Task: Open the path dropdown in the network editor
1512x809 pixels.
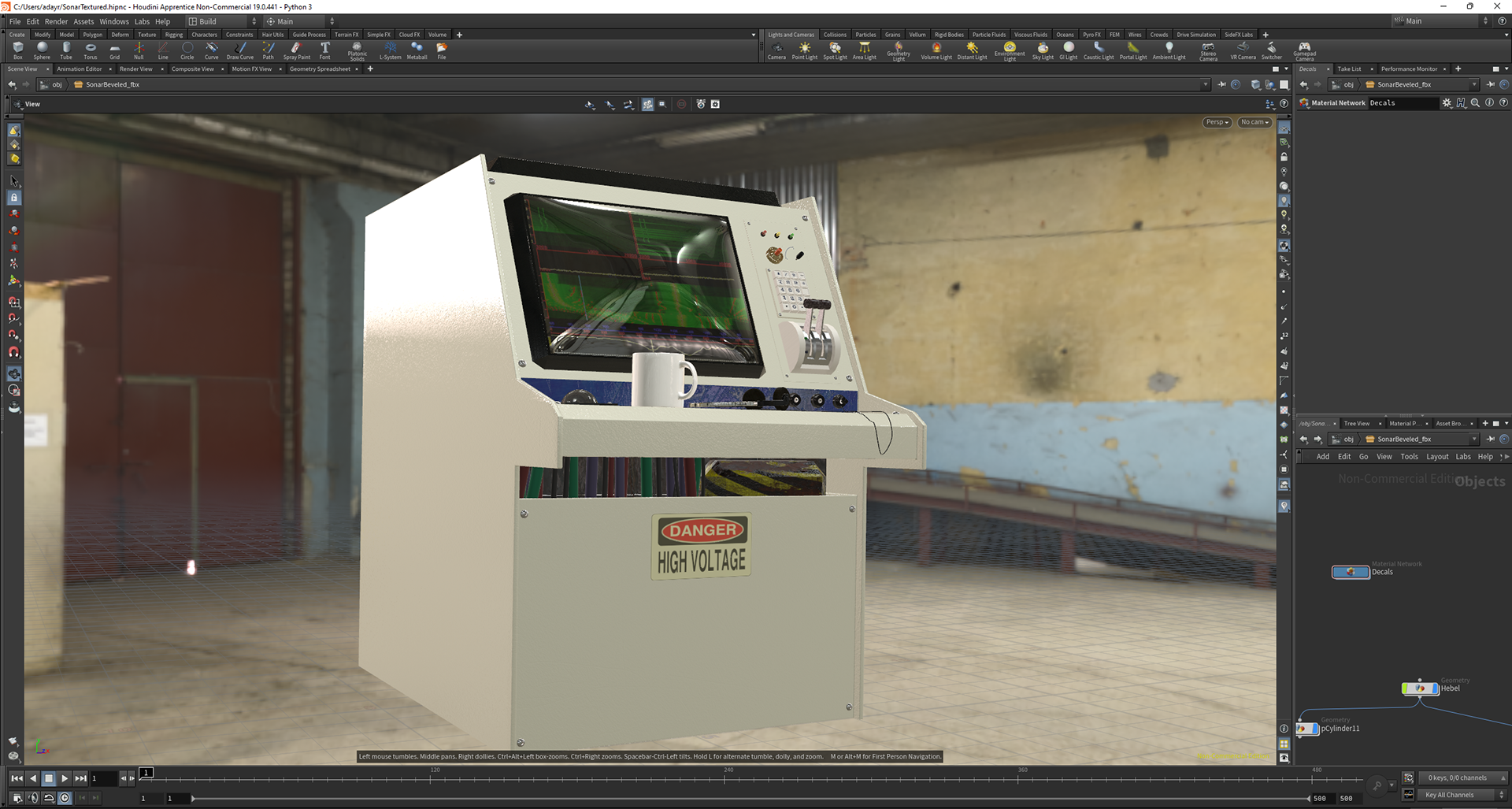Action: pos(1473,439)
